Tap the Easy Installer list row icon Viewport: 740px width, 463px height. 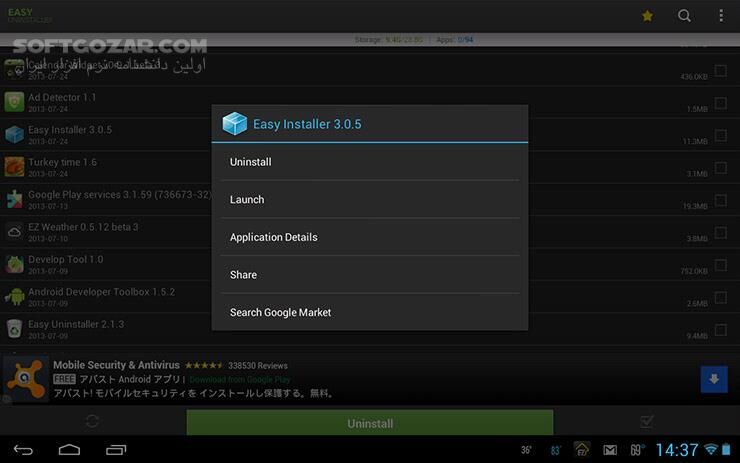pos(14,134)
